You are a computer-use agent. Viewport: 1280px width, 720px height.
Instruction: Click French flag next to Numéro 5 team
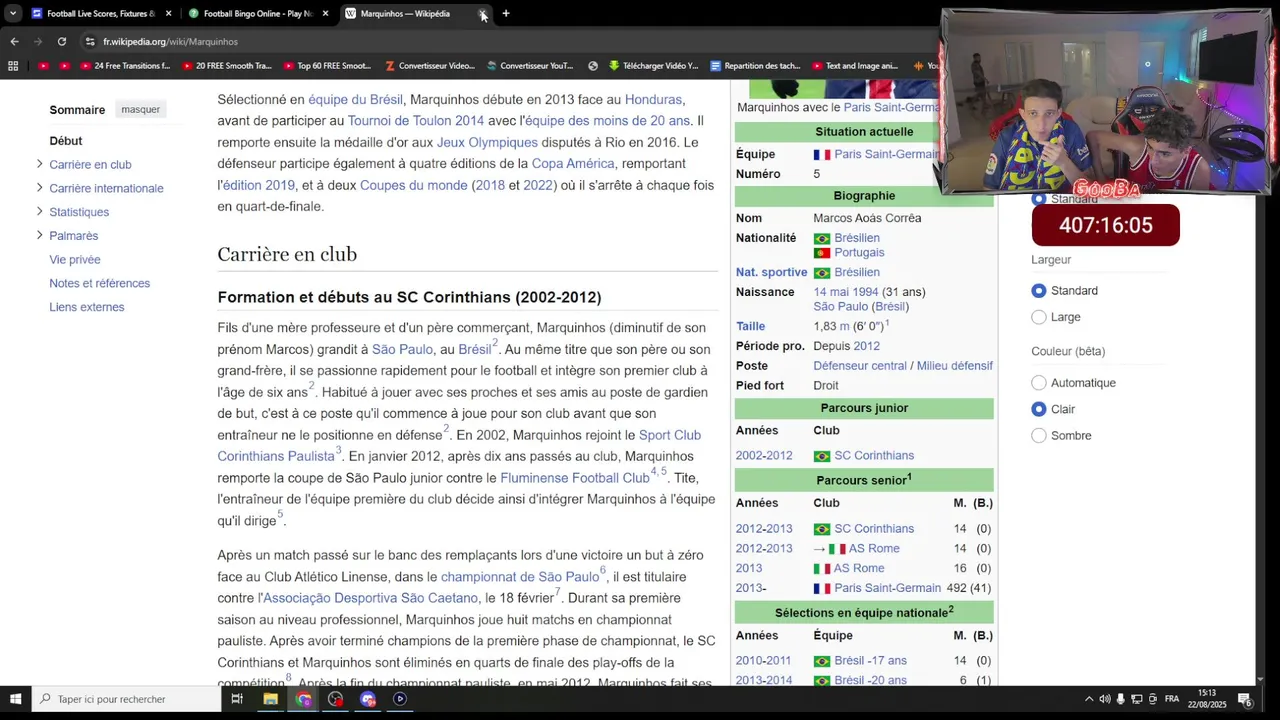click(822, 155)
